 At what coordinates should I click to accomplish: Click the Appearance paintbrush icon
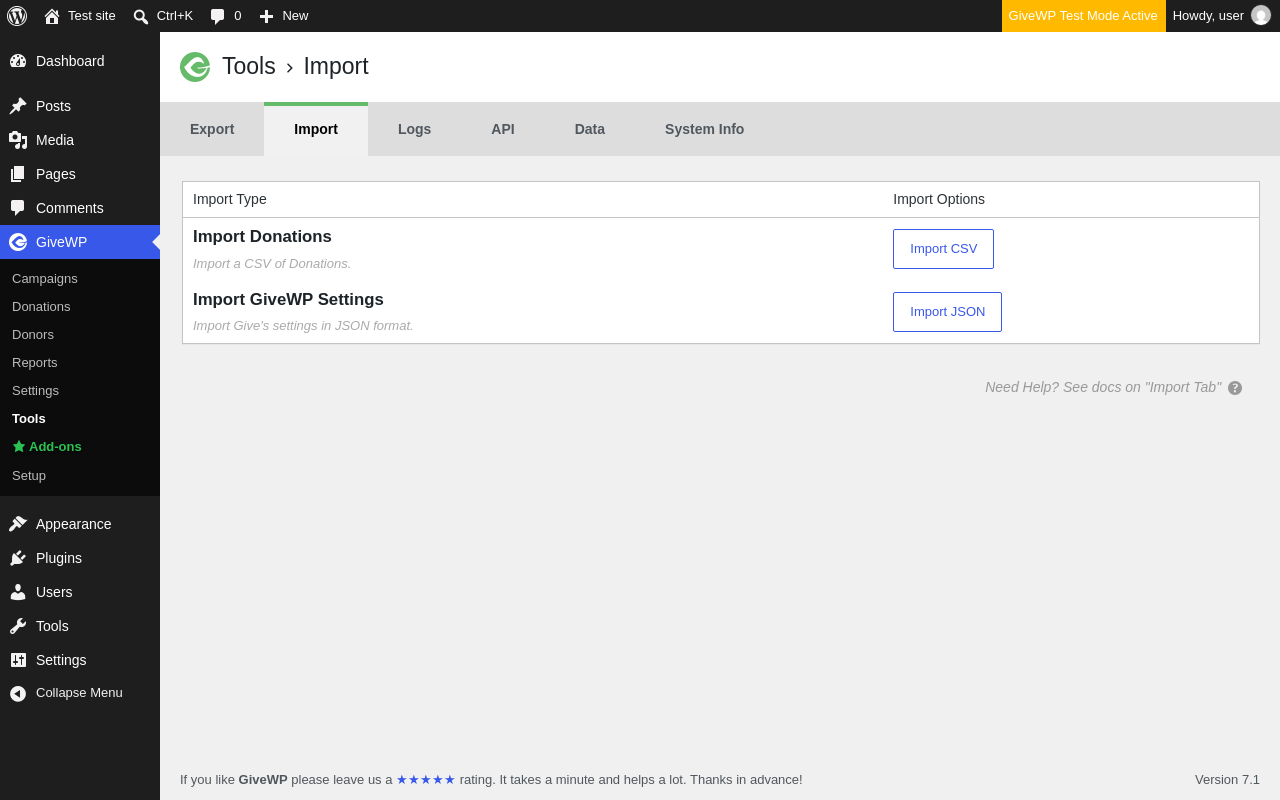click(18, 524)
